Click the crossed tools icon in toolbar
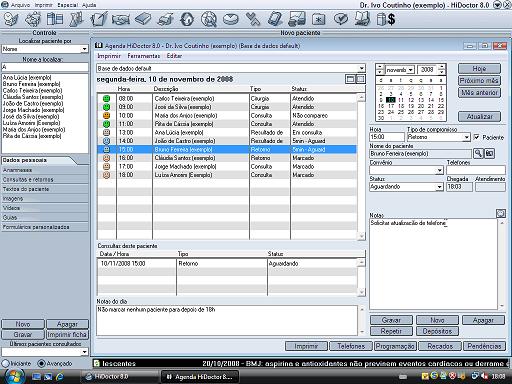512x384 pixels. (x=253, y=19)
